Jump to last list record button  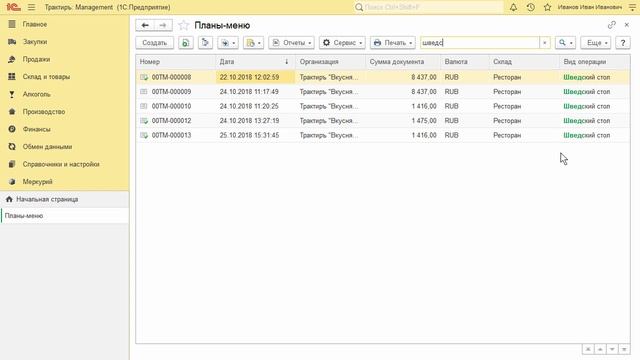point(624,349)
